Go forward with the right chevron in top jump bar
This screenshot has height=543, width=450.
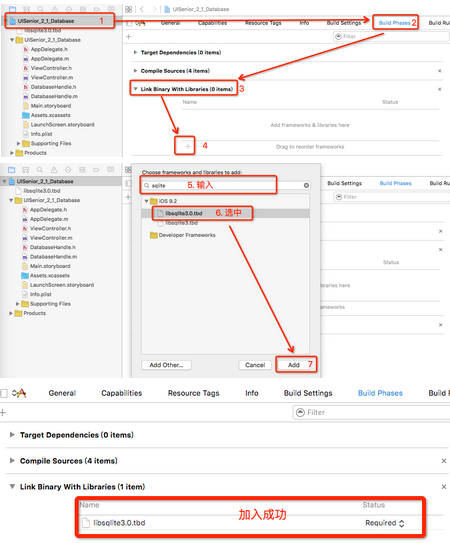pyautogui.click(x=155, y=9)
